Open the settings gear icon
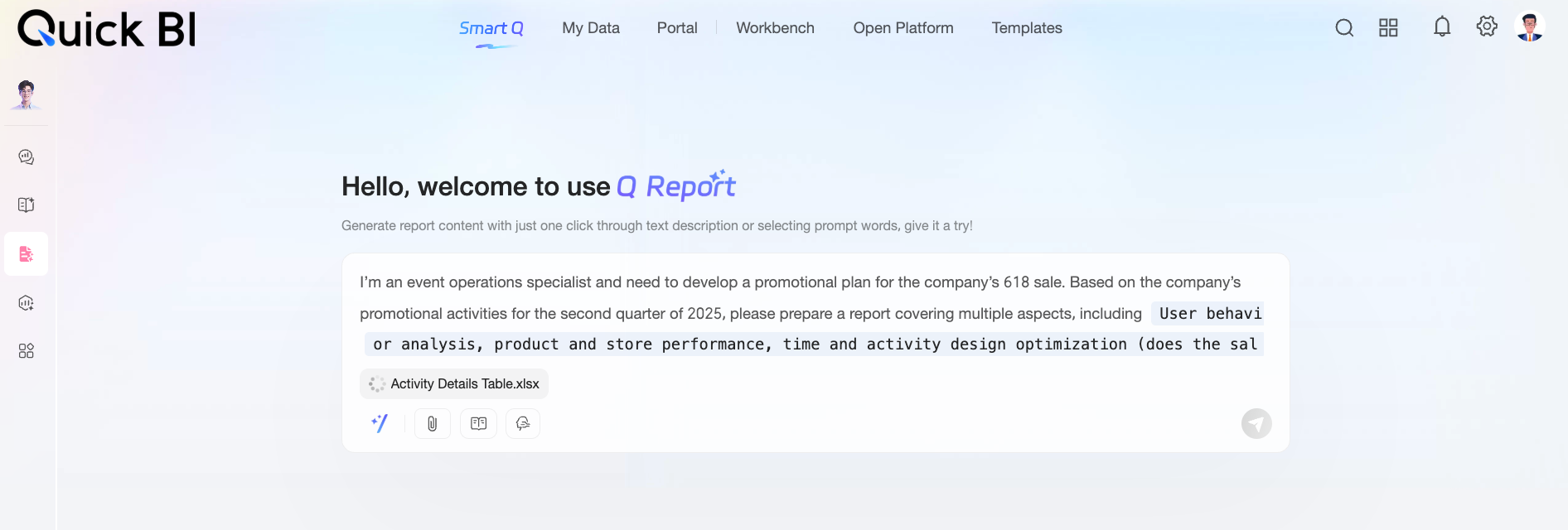Screen dimensions: 1568x530 [1487, 26]
